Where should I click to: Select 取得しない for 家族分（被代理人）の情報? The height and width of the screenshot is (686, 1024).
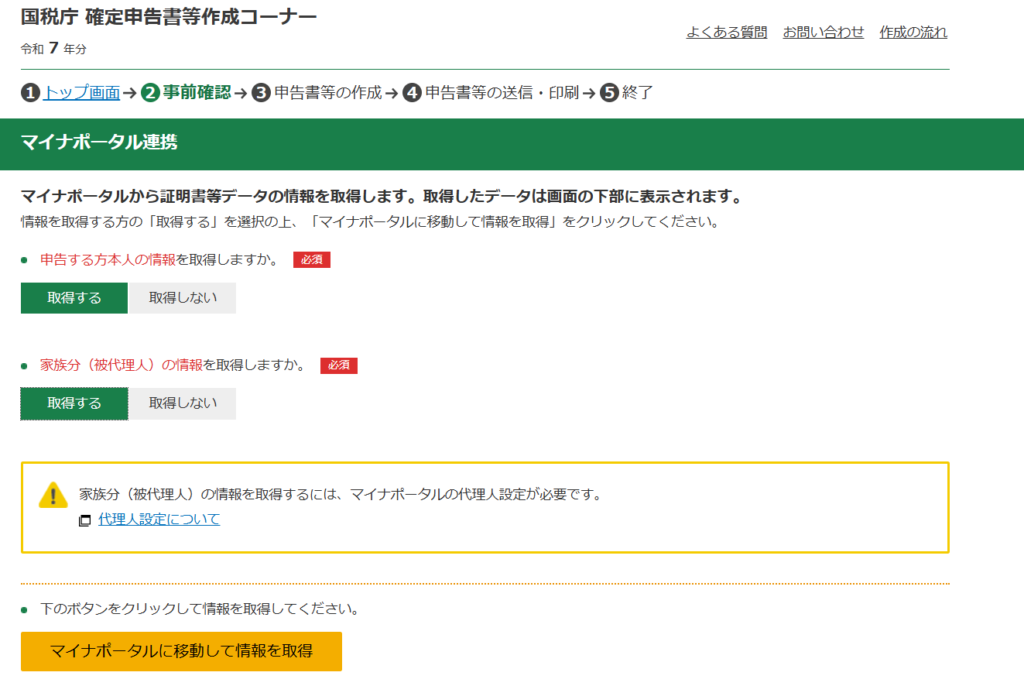point(182,403)
